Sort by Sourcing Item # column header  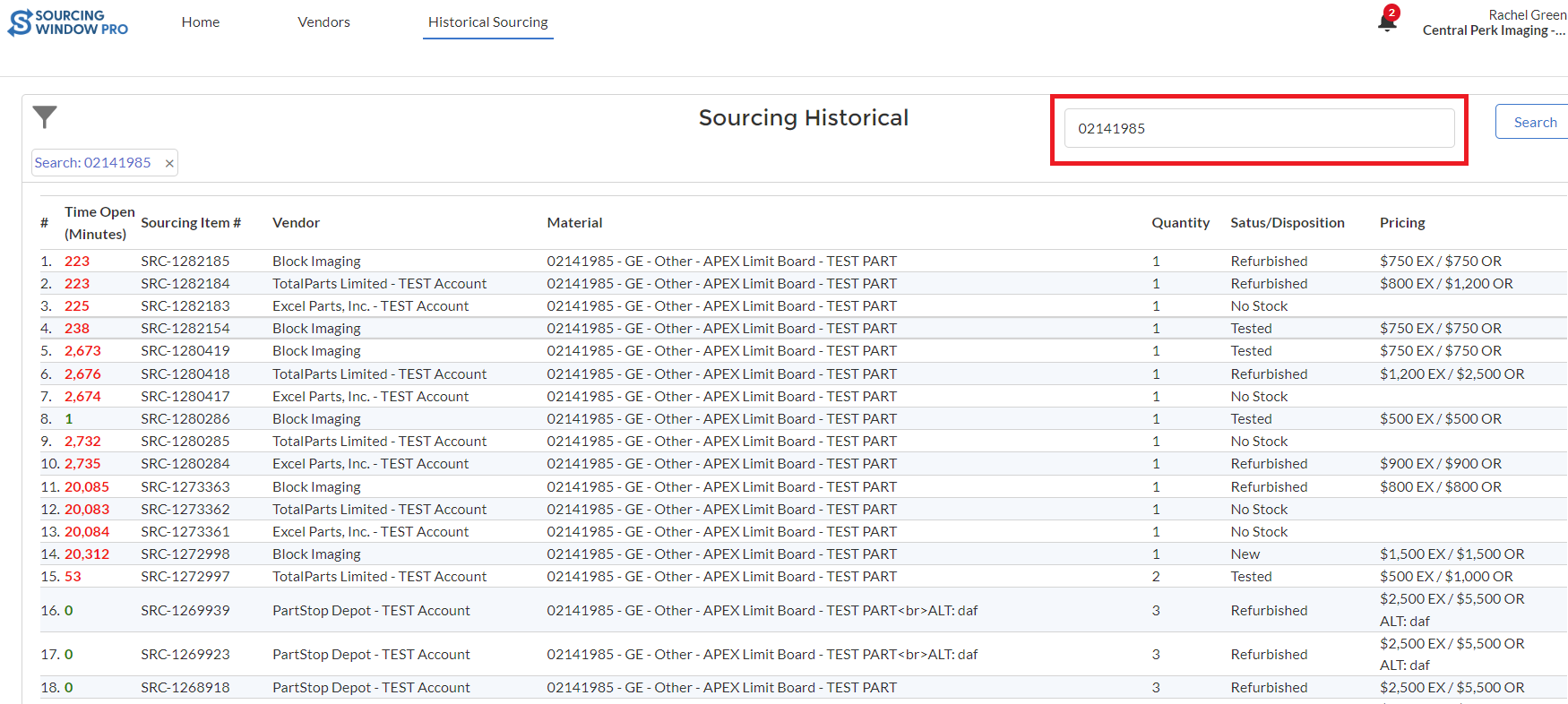pos(191,223)
